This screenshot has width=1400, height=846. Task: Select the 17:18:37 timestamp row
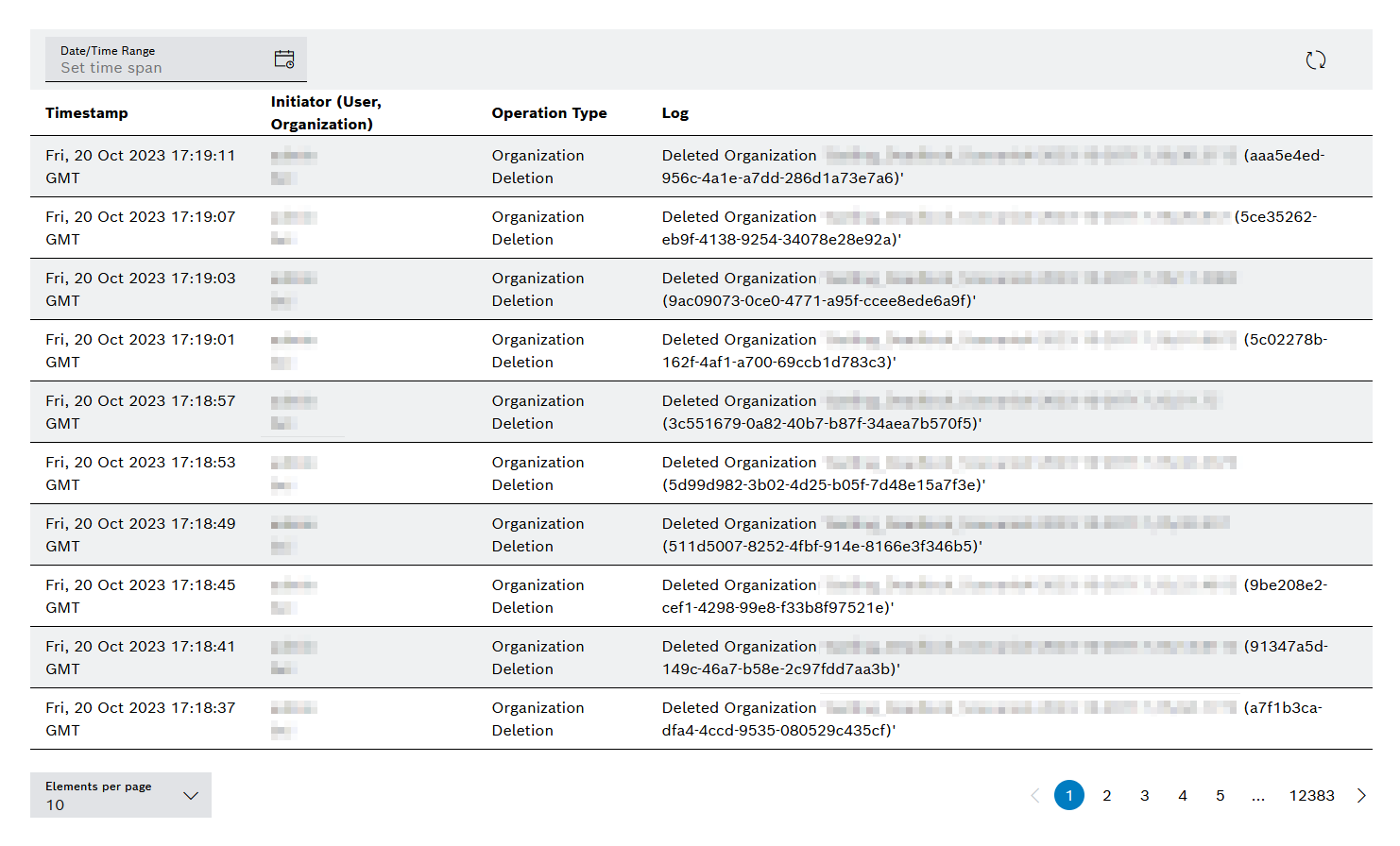click(140, 719)
